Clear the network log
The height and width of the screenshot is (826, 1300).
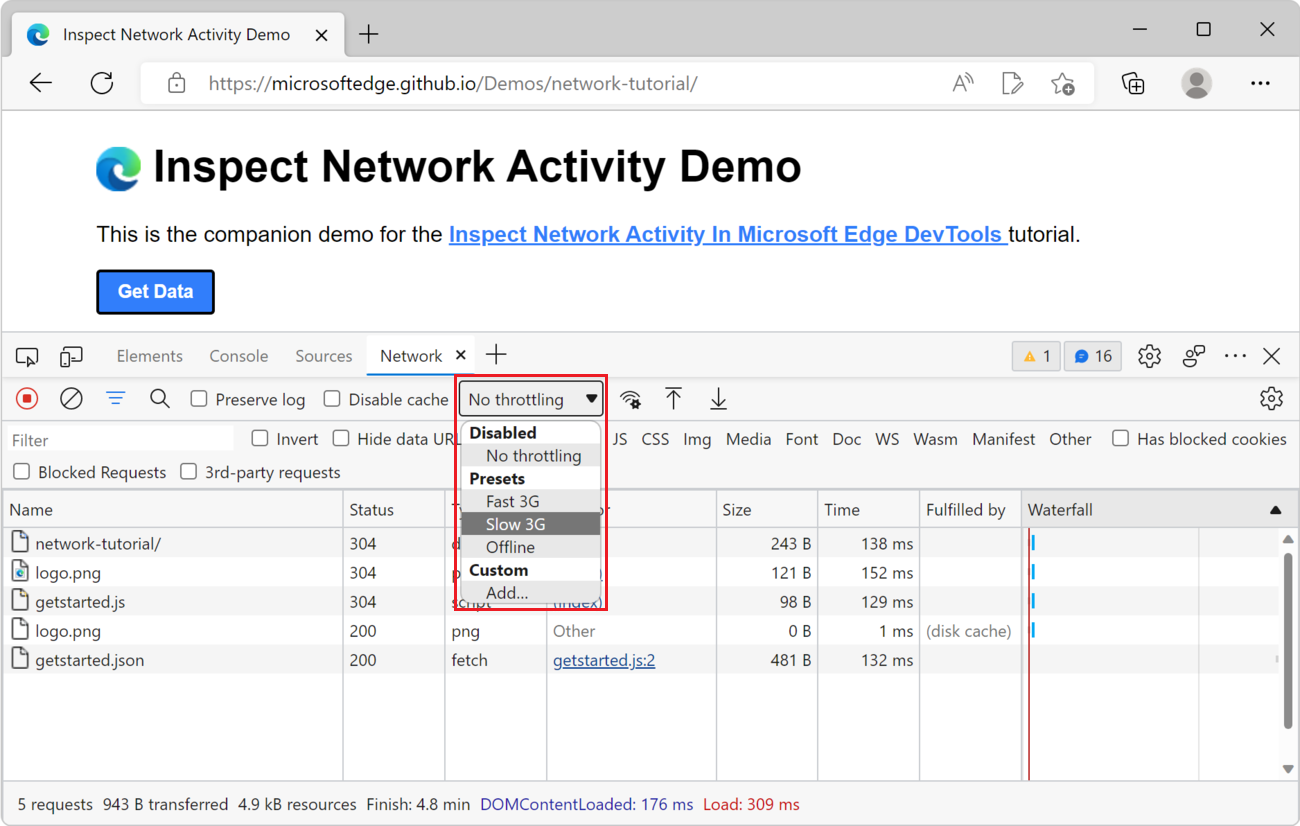point(71,399)
